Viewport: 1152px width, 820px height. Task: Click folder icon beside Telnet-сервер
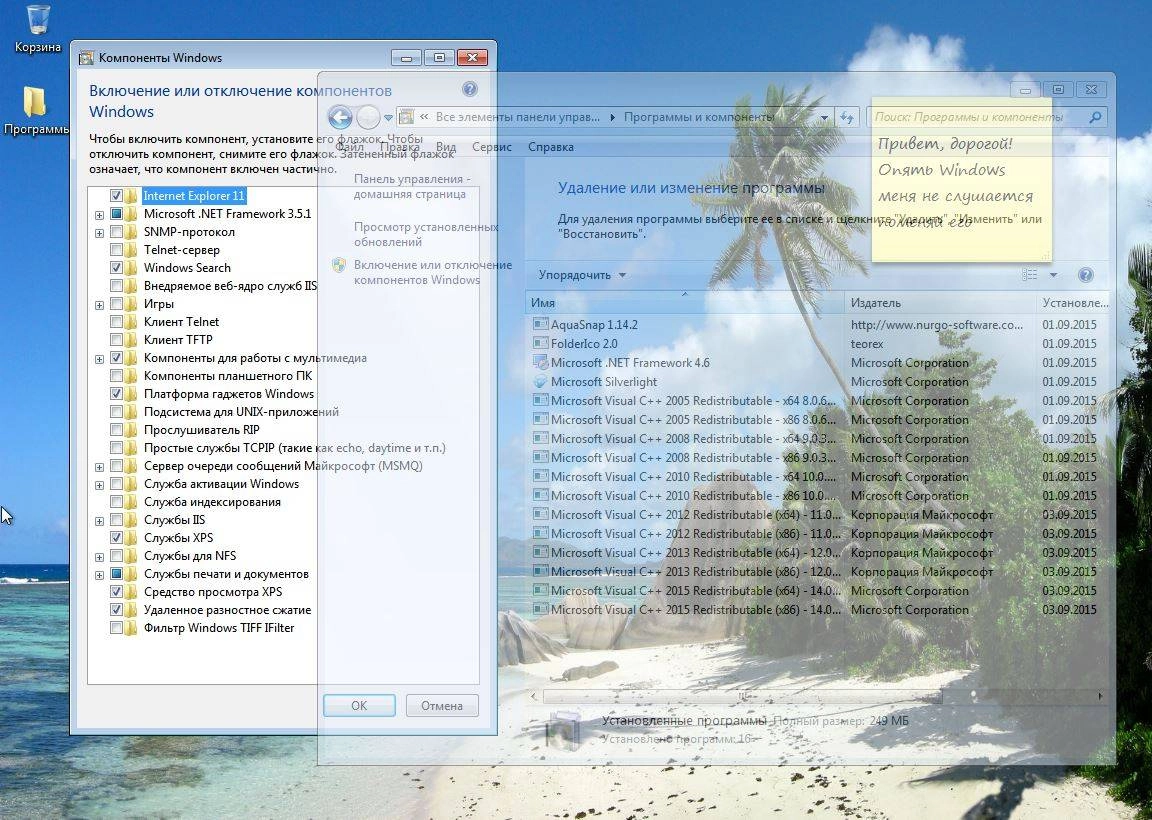pyautogui.click(x=132, y=250)
